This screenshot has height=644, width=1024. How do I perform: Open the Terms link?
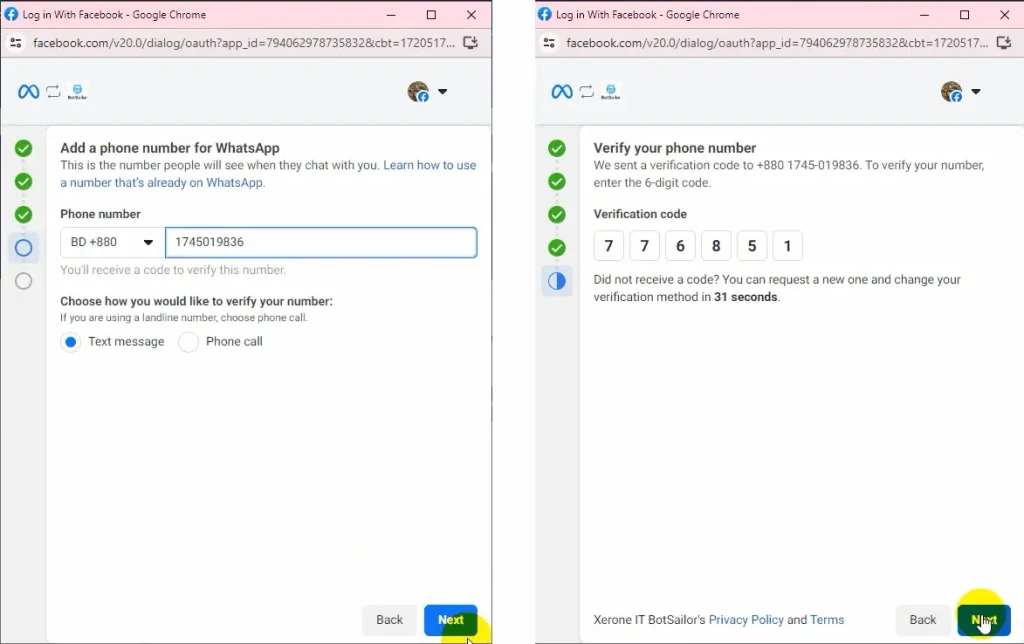tap(827, 620)
